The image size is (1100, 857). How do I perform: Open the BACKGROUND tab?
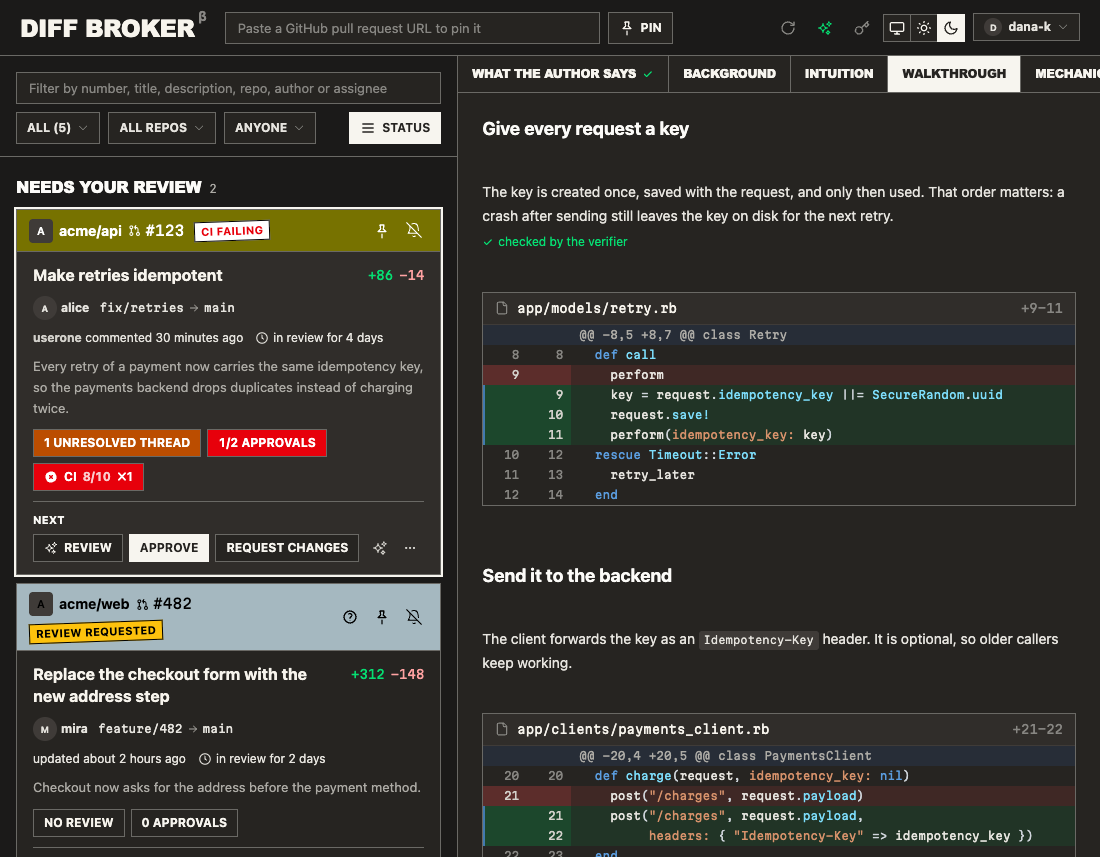730,74
